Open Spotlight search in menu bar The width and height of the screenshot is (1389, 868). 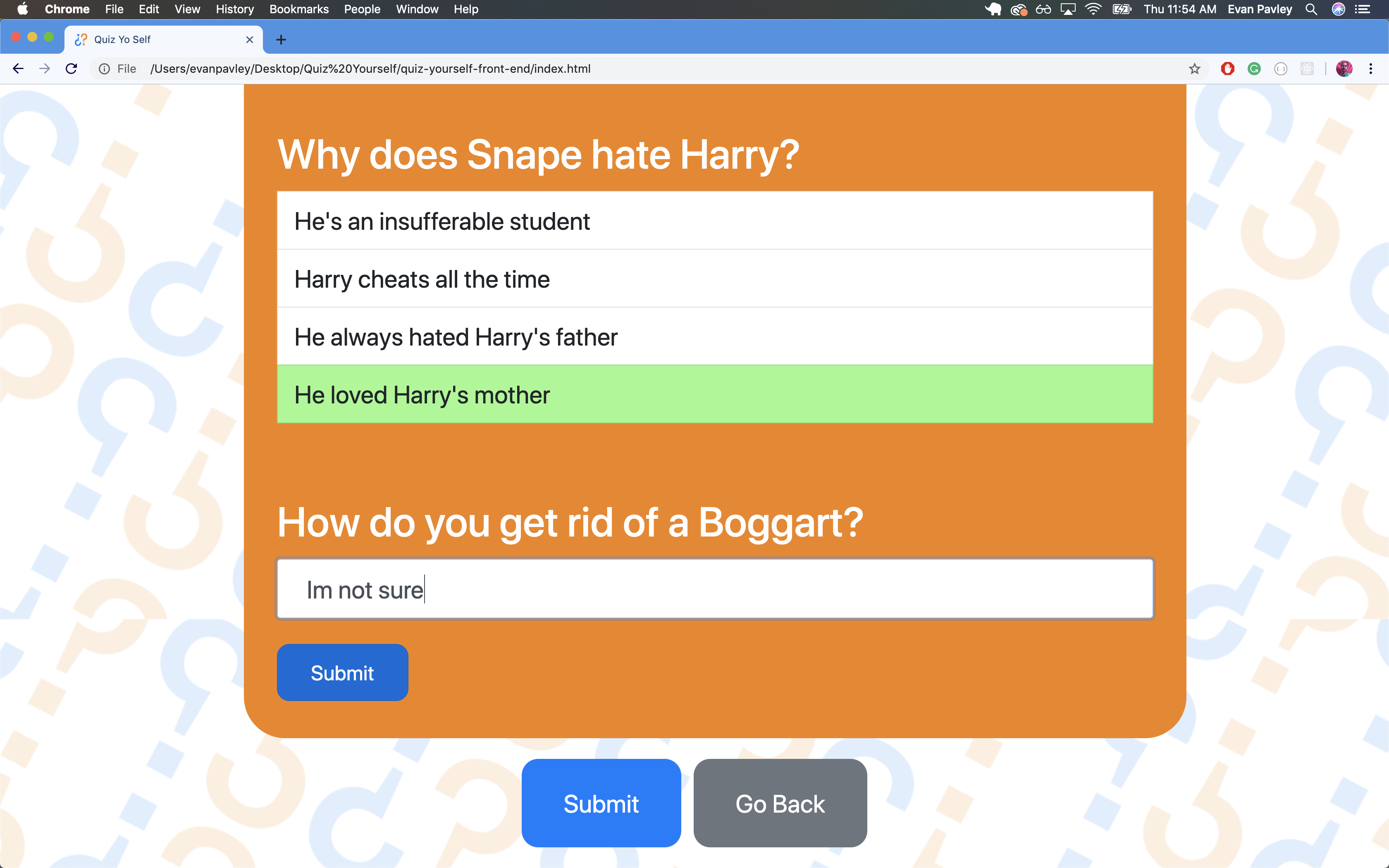(1311, 9)
